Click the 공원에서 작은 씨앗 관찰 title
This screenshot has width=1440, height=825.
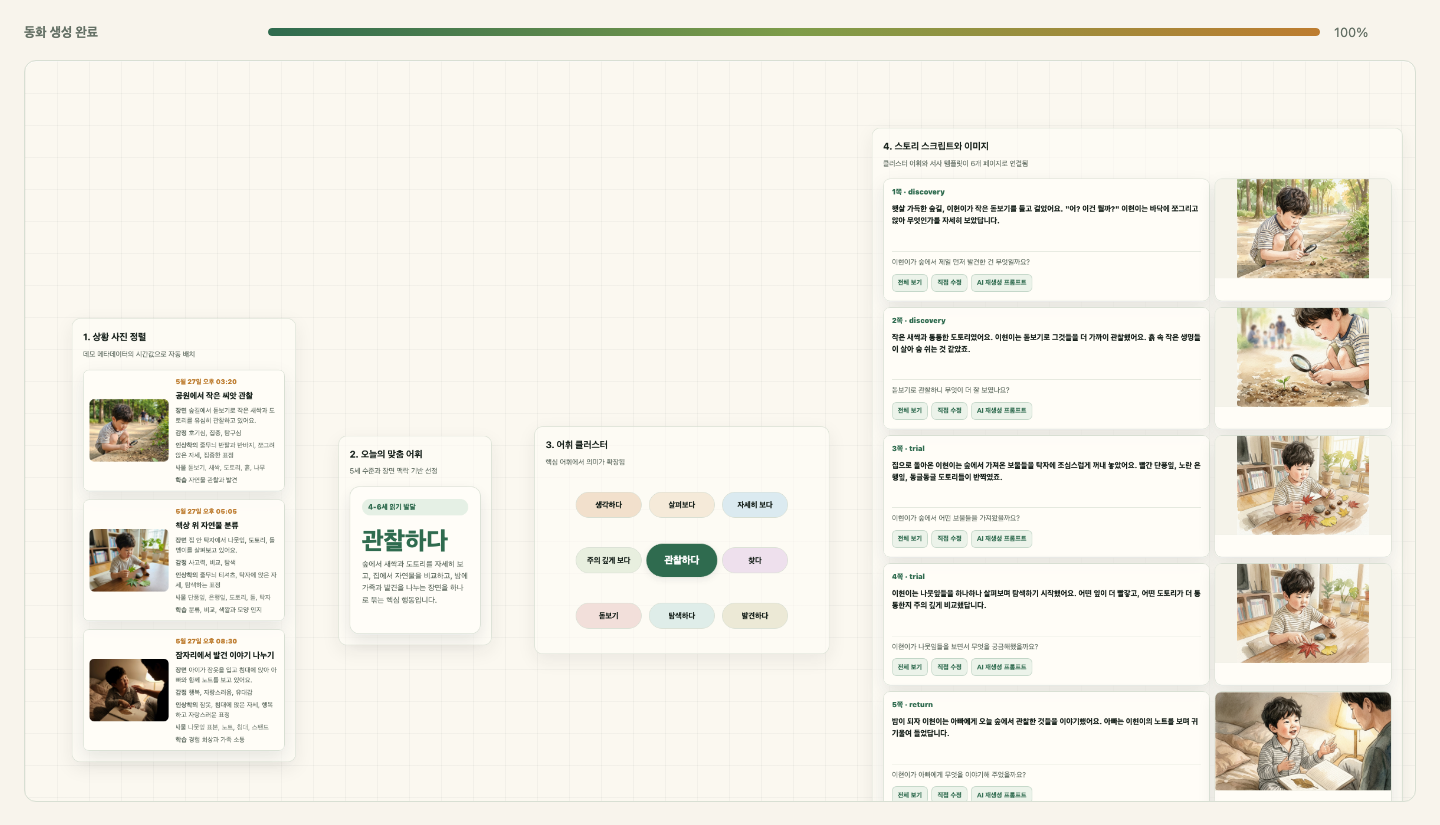(214, 396)
